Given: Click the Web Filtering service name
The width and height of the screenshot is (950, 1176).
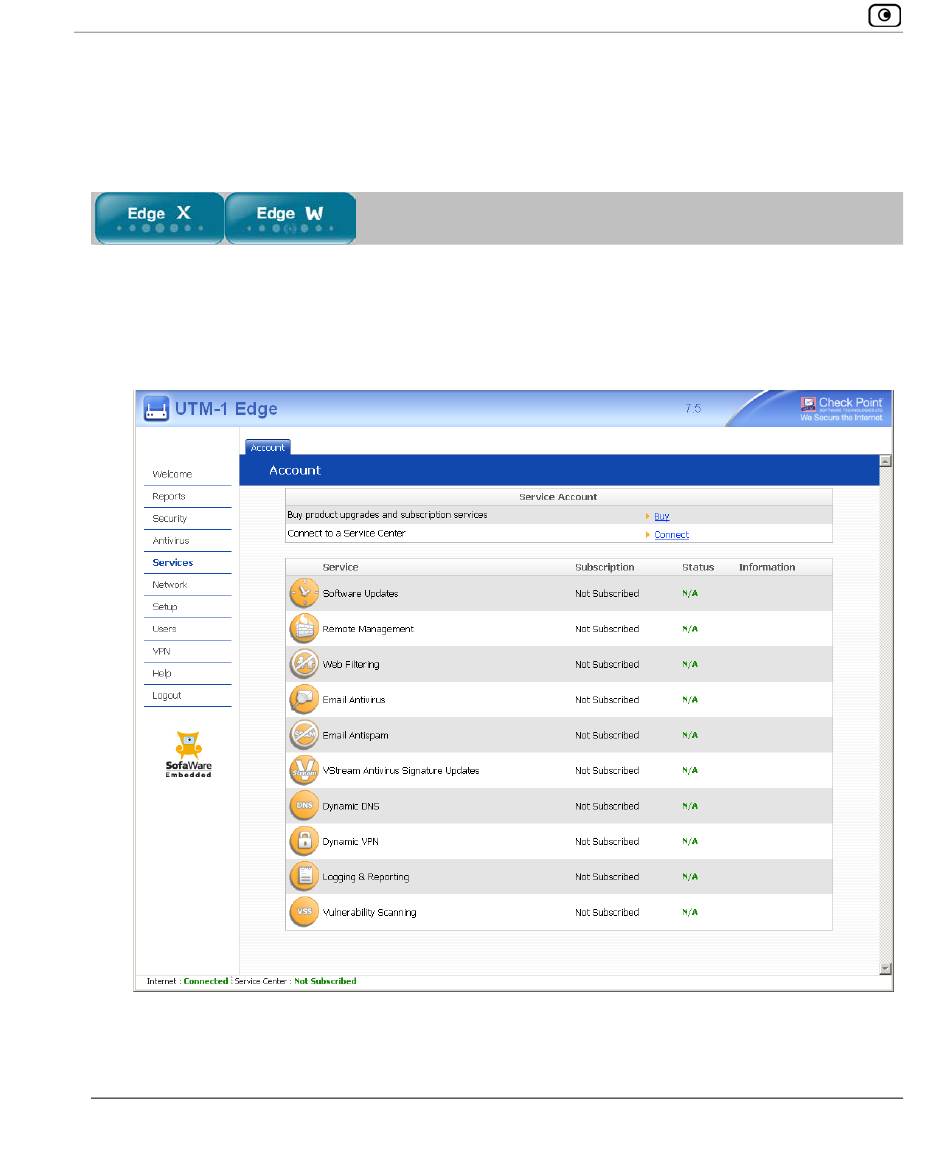Looking at the screenshot, I should point(351,664).
